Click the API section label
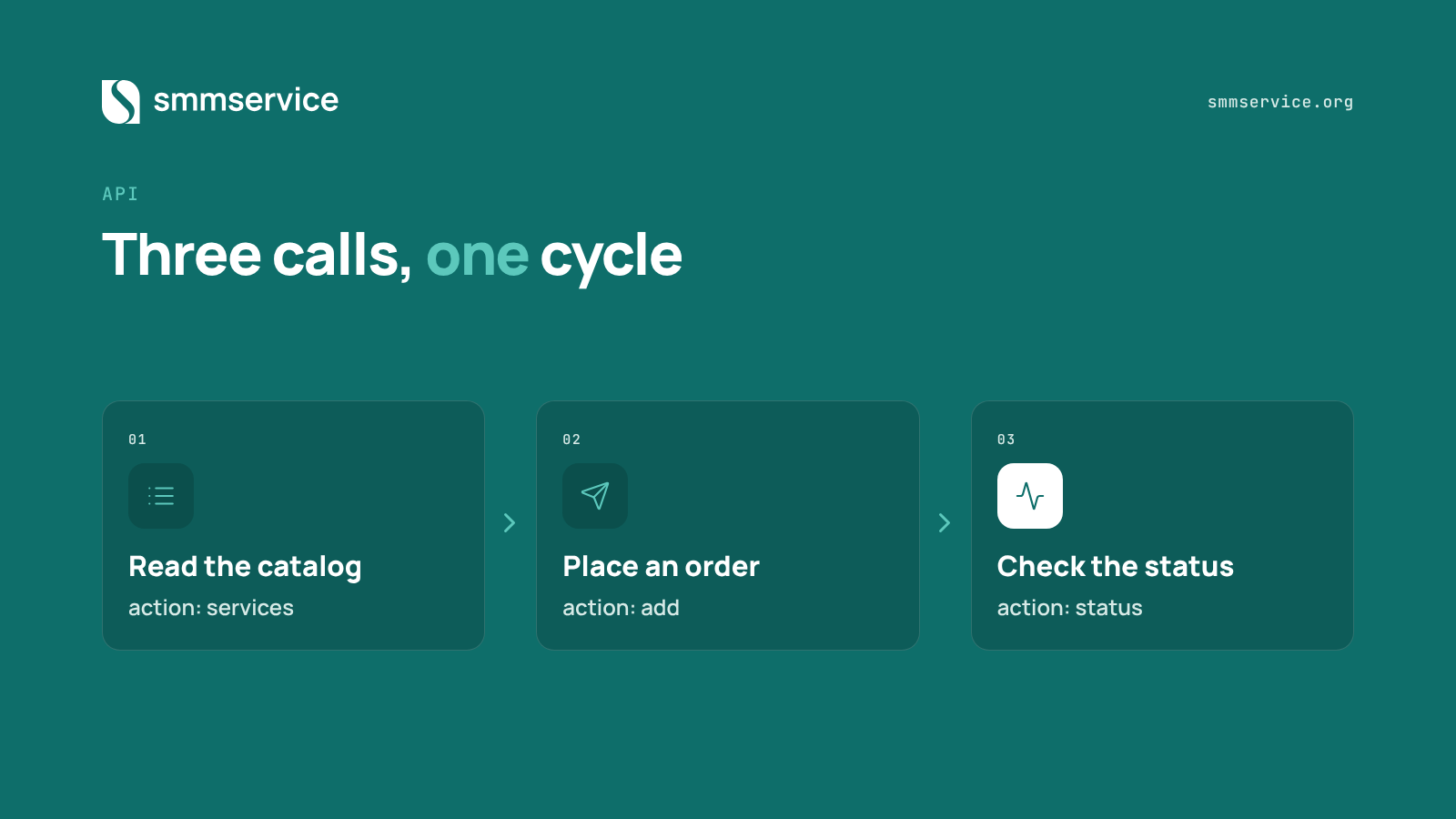Image resolution: width=1456 pixels, height=819 pixels. coord(120,194)
